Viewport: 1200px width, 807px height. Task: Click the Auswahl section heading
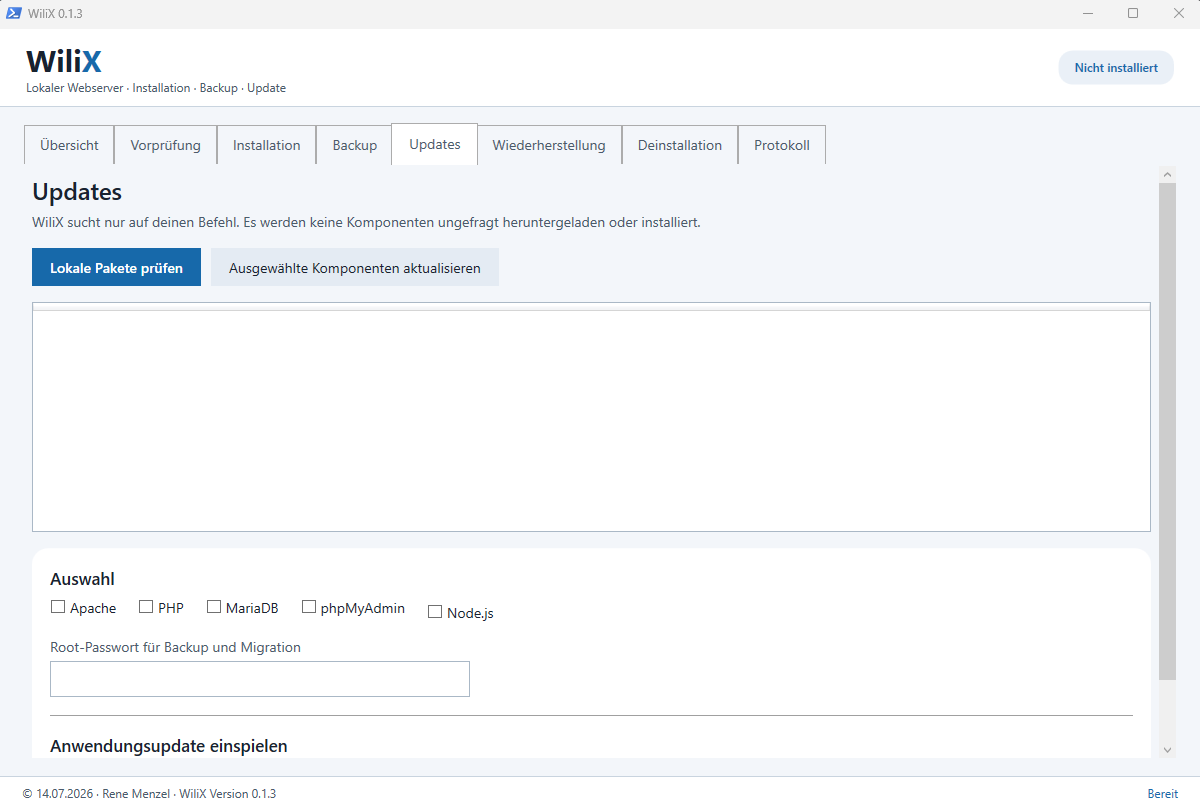pos(82,579)
